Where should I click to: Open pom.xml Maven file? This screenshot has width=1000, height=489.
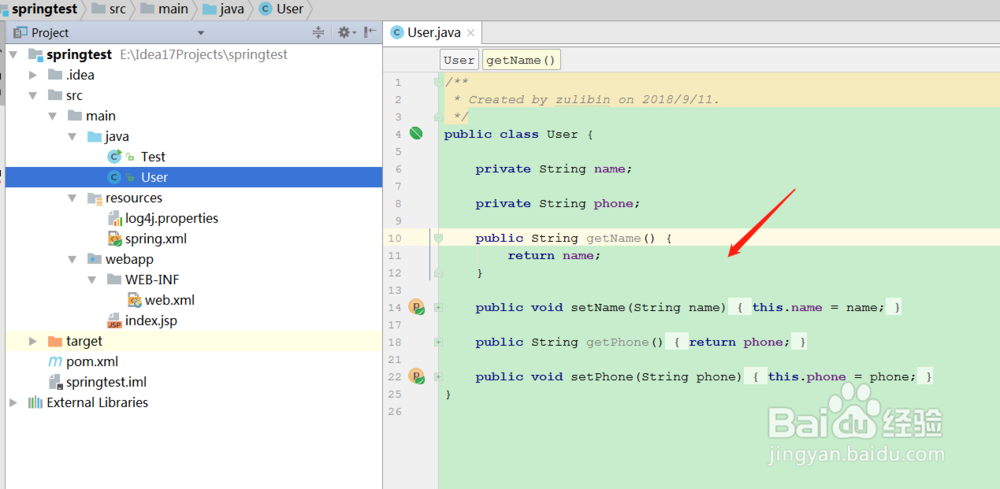coord(91,361)
